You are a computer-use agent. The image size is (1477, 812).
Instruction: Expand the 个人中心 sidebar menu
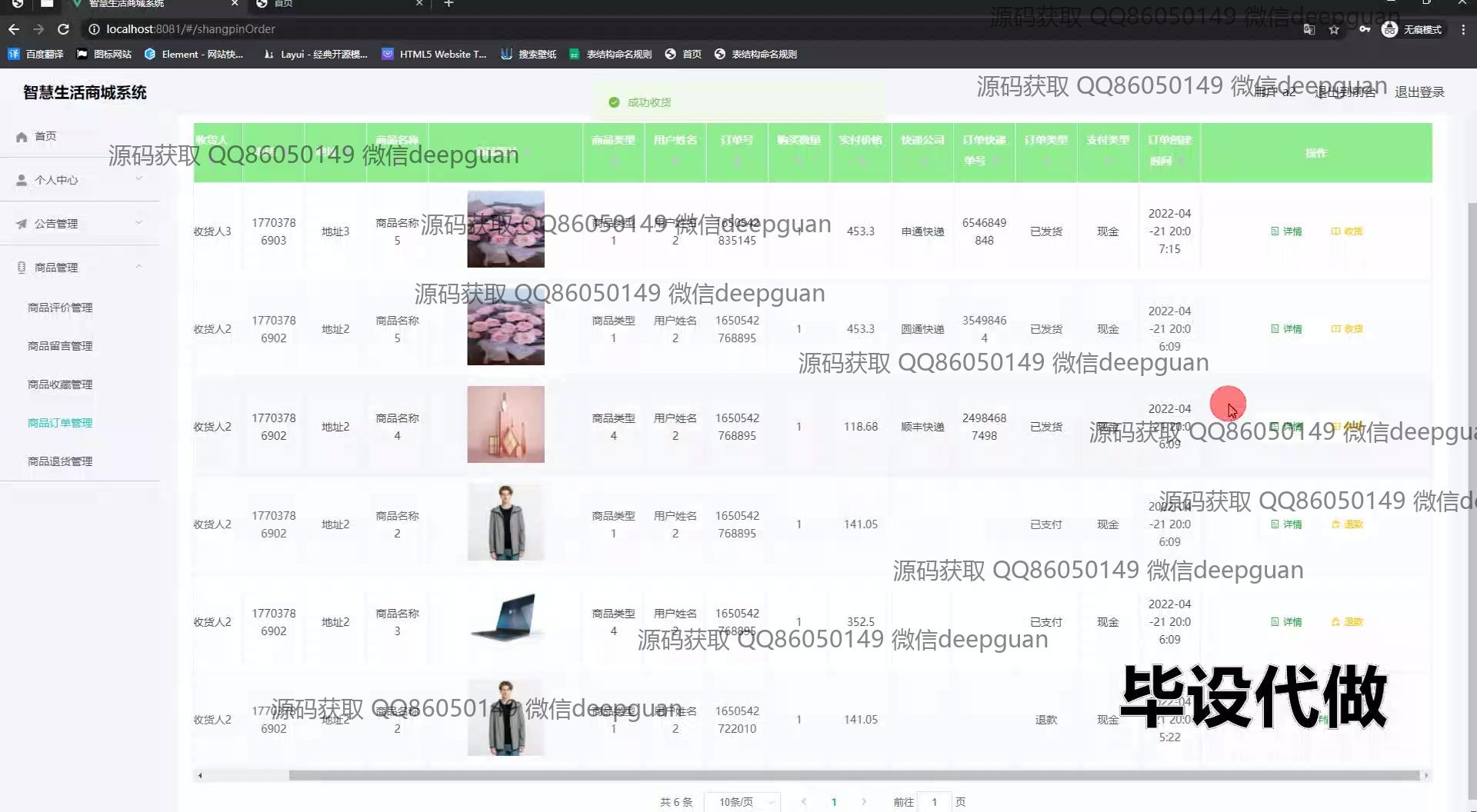point(80,180)
